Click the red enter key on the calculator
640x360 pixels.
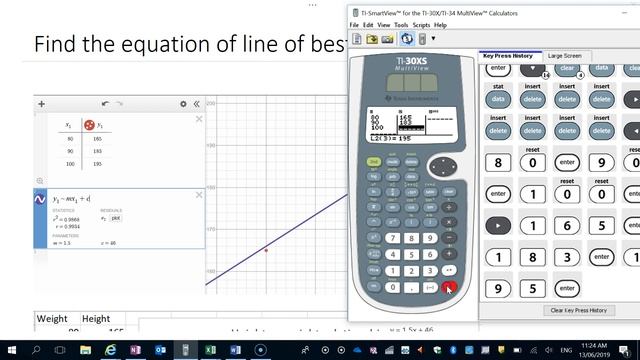coord(449,287)
